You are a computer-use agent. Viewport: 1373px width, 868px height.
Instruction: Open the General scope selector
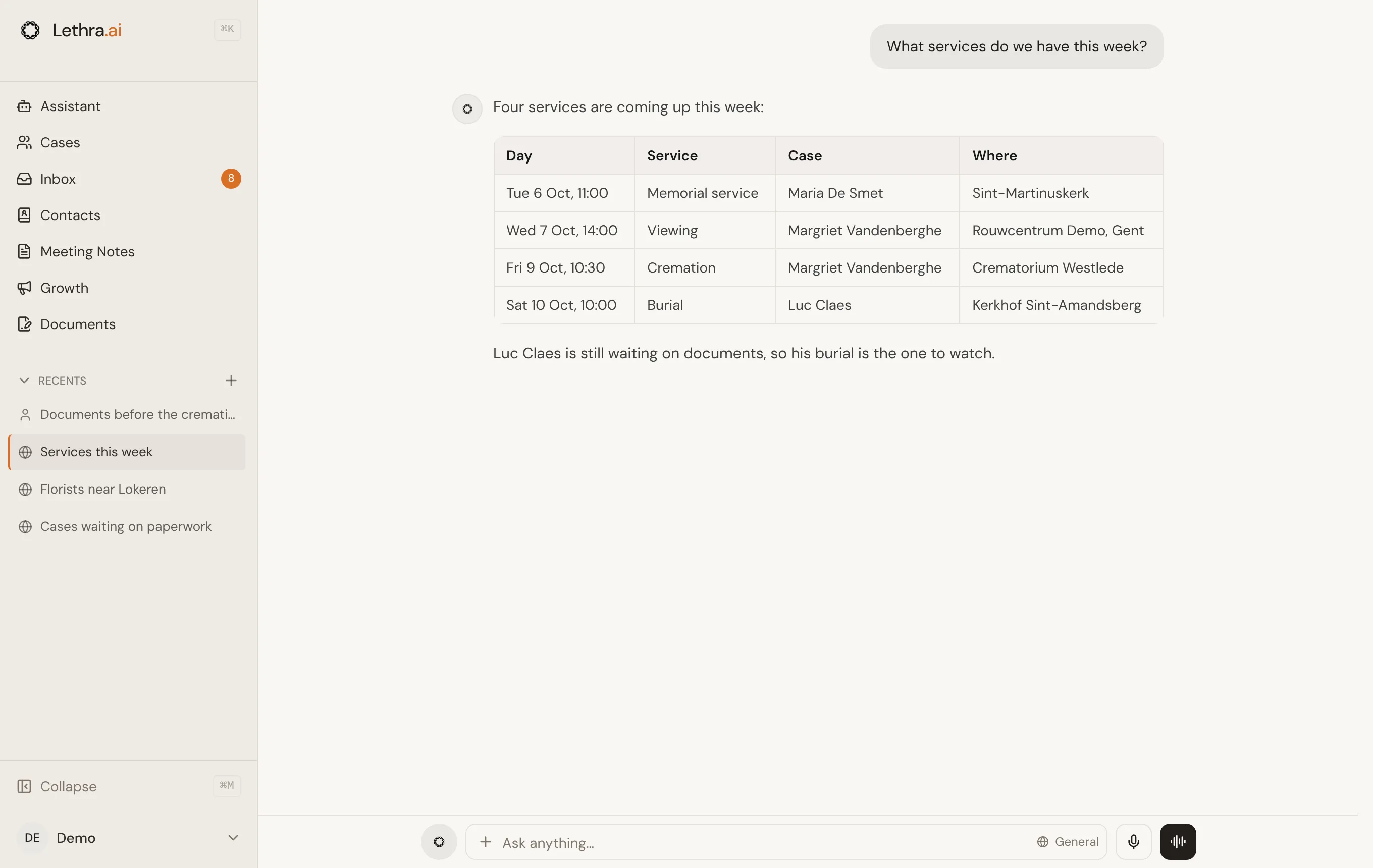coord(1068,842)
